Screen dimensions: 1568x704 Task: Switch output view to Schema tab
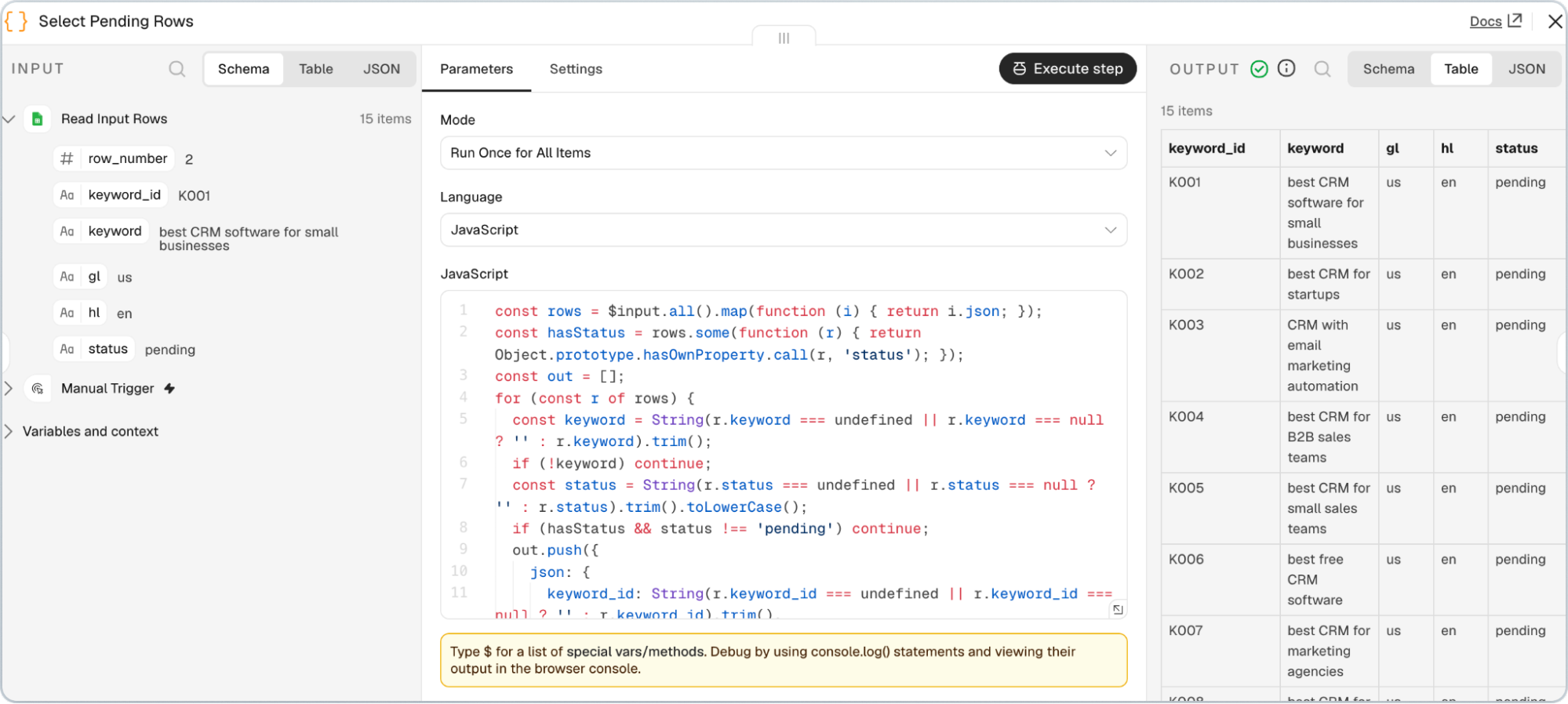click(x=1388, y=69)
